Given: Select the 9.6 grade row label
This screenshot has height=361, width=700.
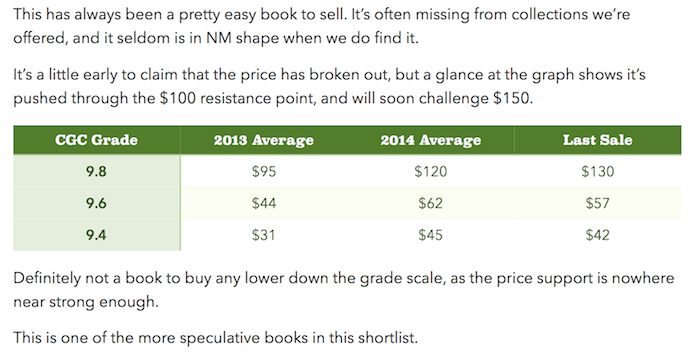Looking at the screenshot, I should (96, 203).
